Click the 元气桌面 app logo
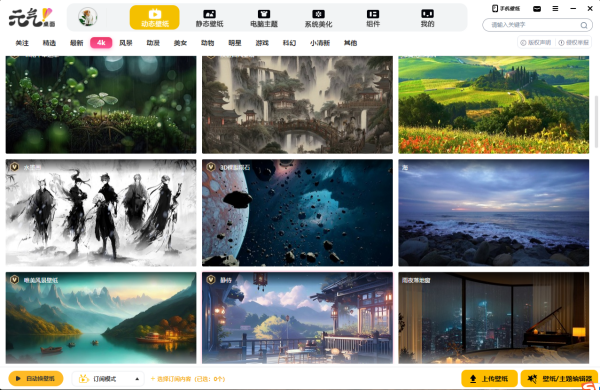 click(x=32, y=18)
